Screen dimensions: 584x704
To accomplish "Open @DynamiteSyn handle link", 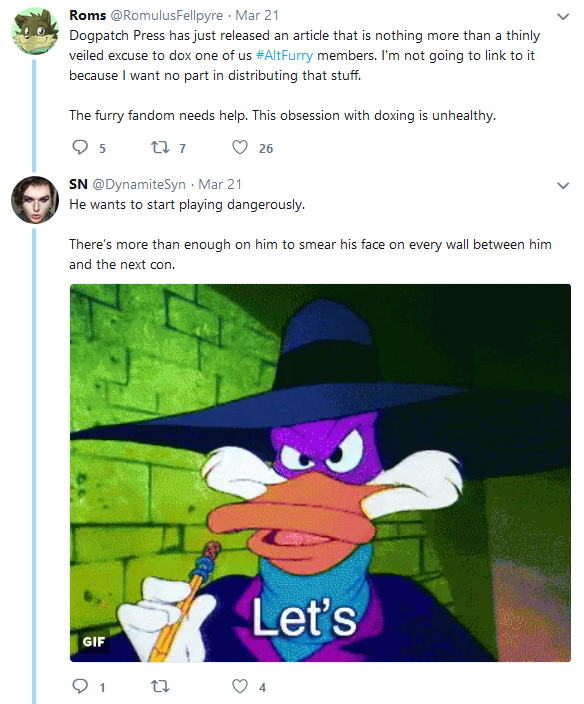I will 139,184.
